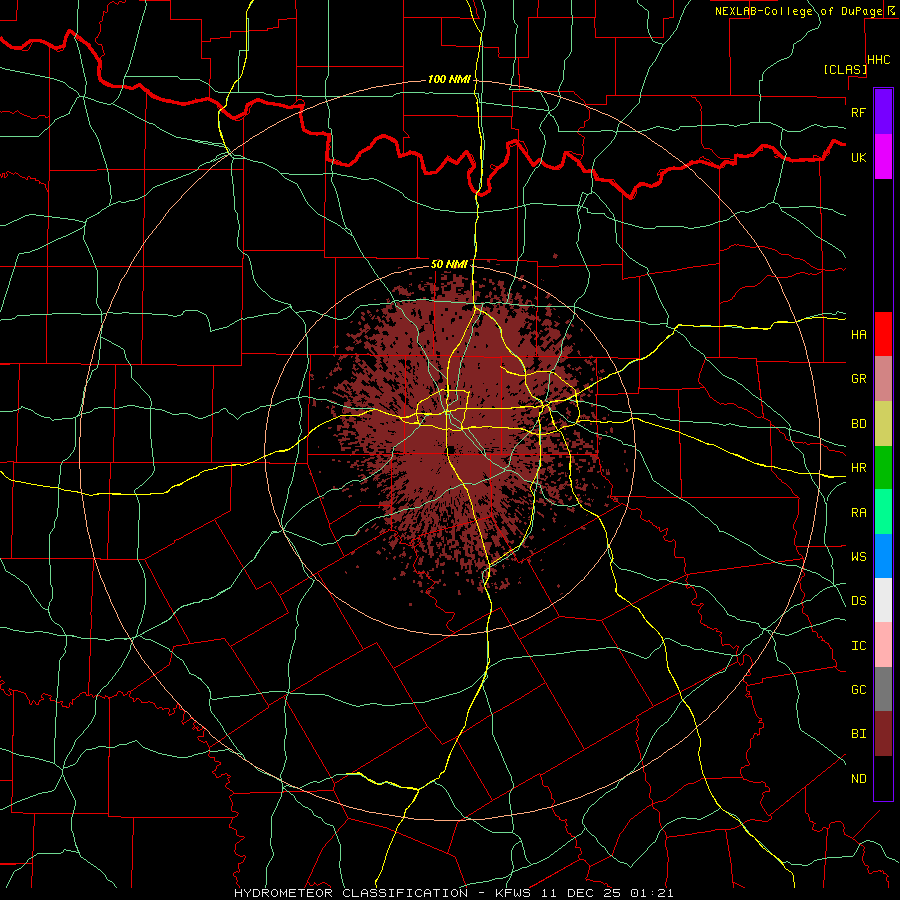900x900 pixels.
Task: Select the 'RA' legend label
Action: 859,513
